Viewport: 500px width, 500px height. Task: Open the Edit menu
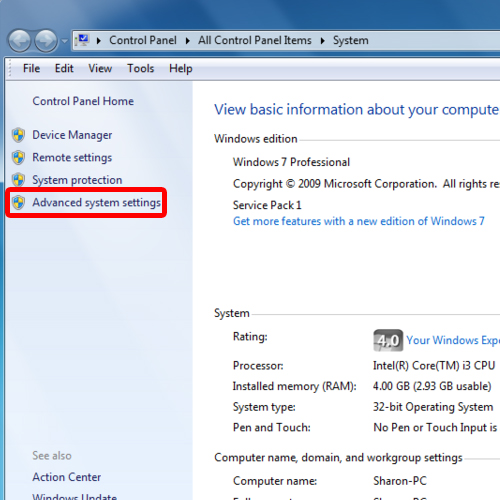click(64, 68)
